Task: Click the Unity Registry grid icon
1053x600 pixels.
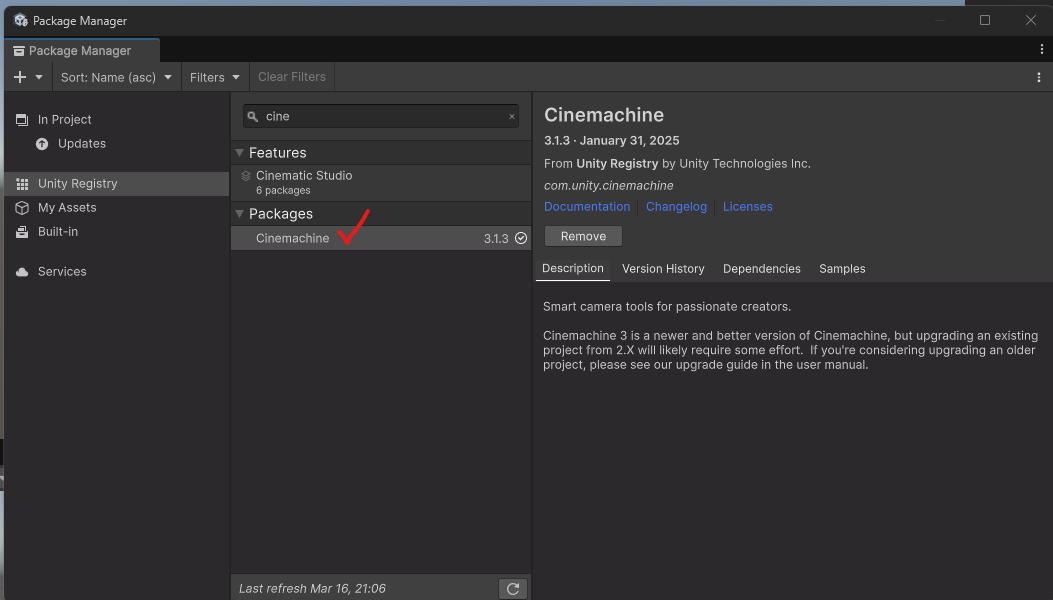Action: 22,183
